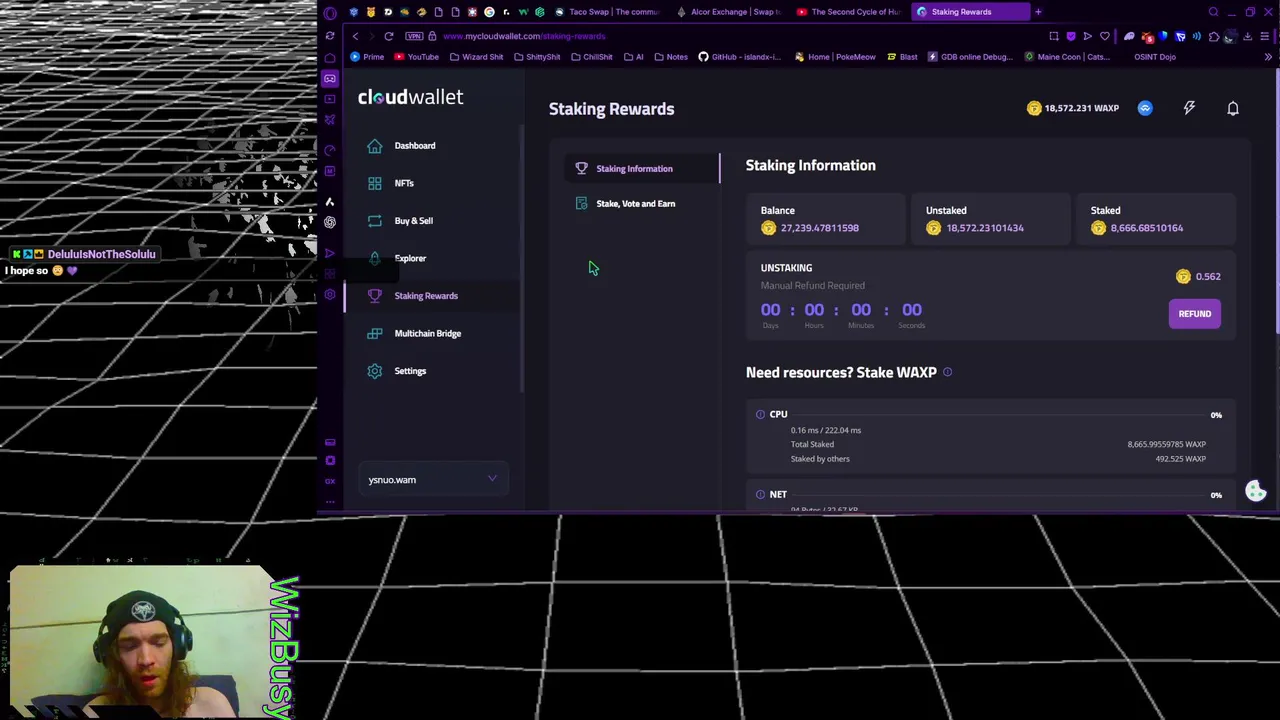Select Staking Rewards in the sidebar
Image resolution: width=1280 pixels, height=720 pixels.
[425, 296]
